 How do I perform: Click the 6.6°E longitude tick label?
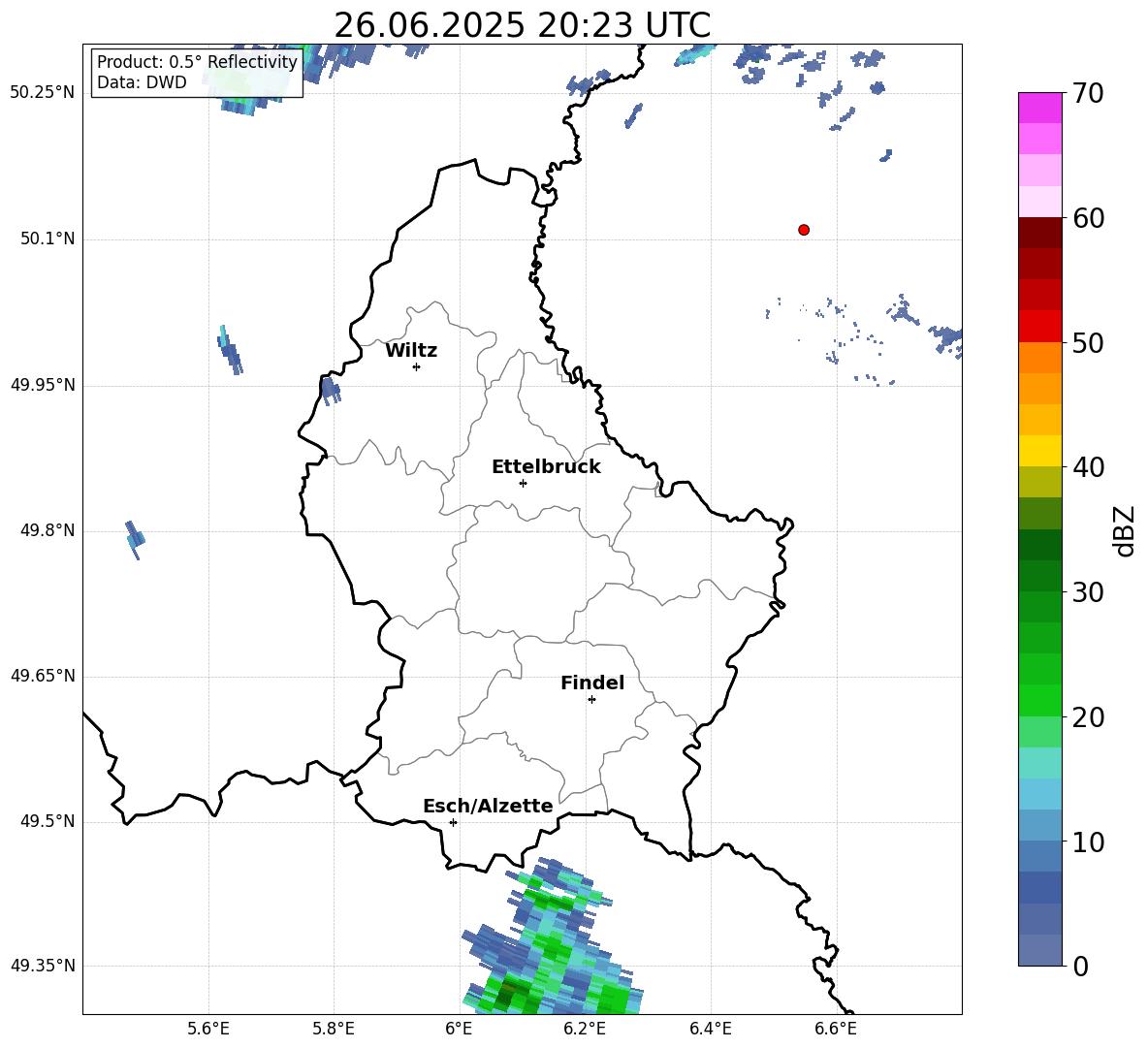coord(836,1029)
